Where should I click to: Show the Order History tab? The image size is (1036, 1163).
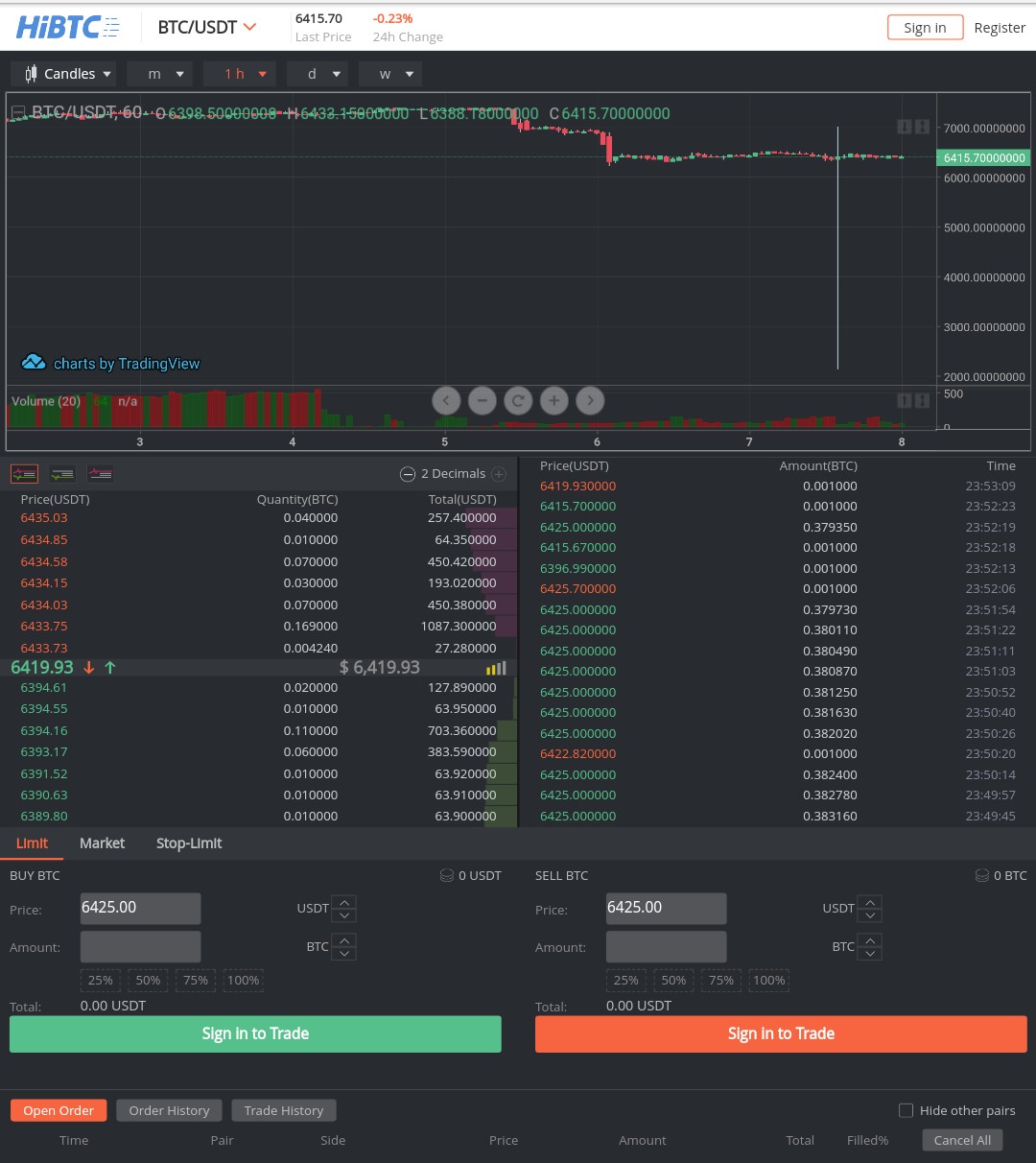pos(169,1110)
